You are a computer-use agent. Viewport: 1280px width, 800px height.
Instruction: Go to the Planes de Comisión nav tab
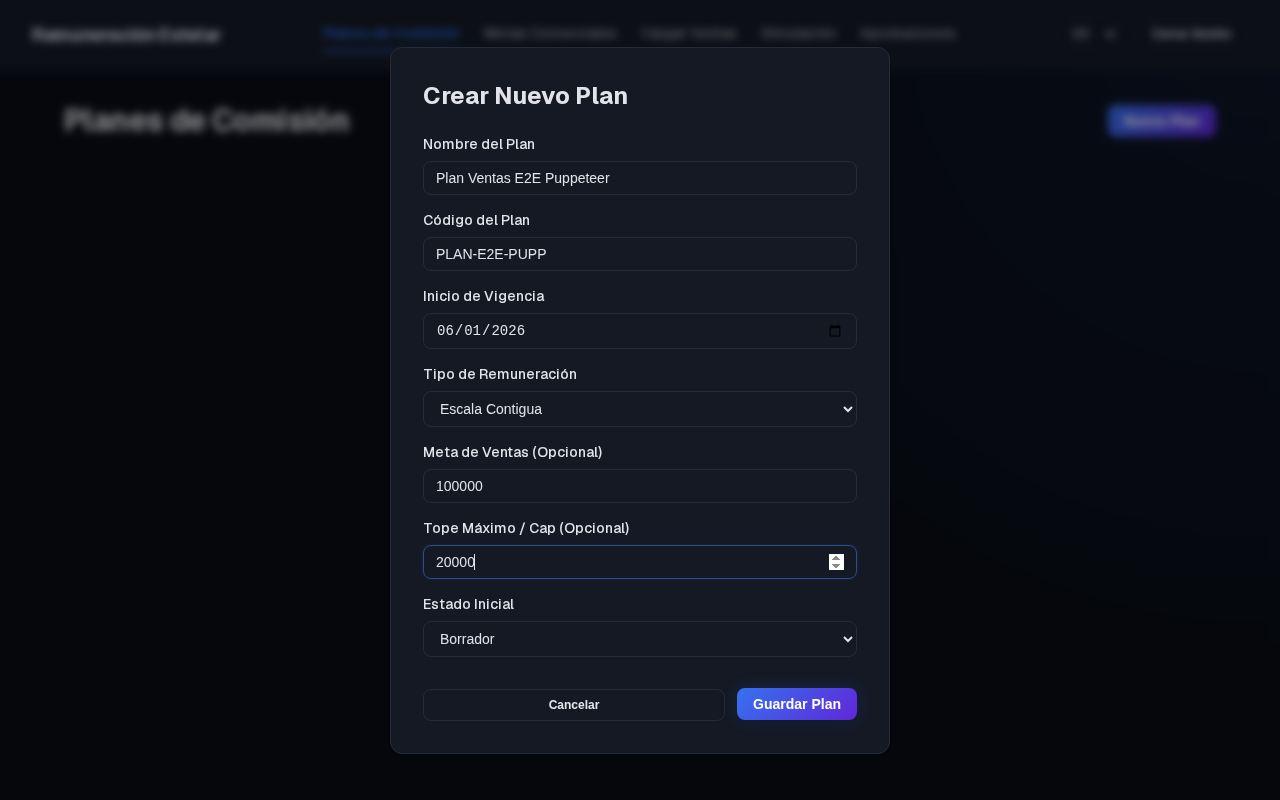[x=391, y=33]
